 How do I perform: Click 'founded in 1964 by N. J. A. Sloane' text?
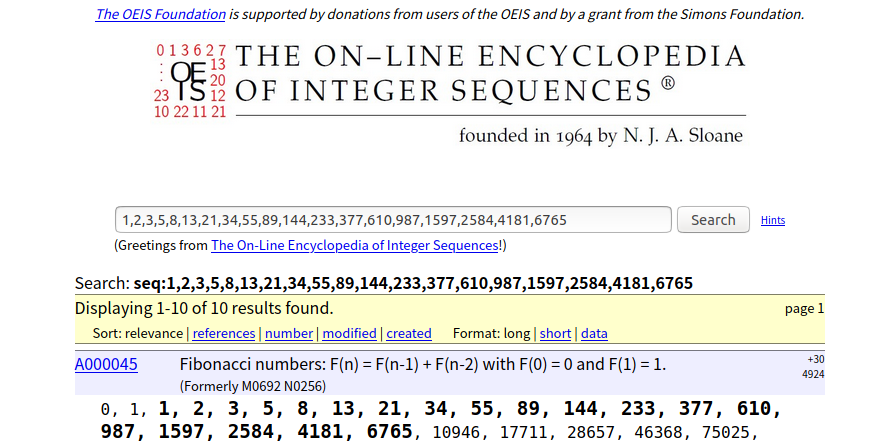point(601,136)
